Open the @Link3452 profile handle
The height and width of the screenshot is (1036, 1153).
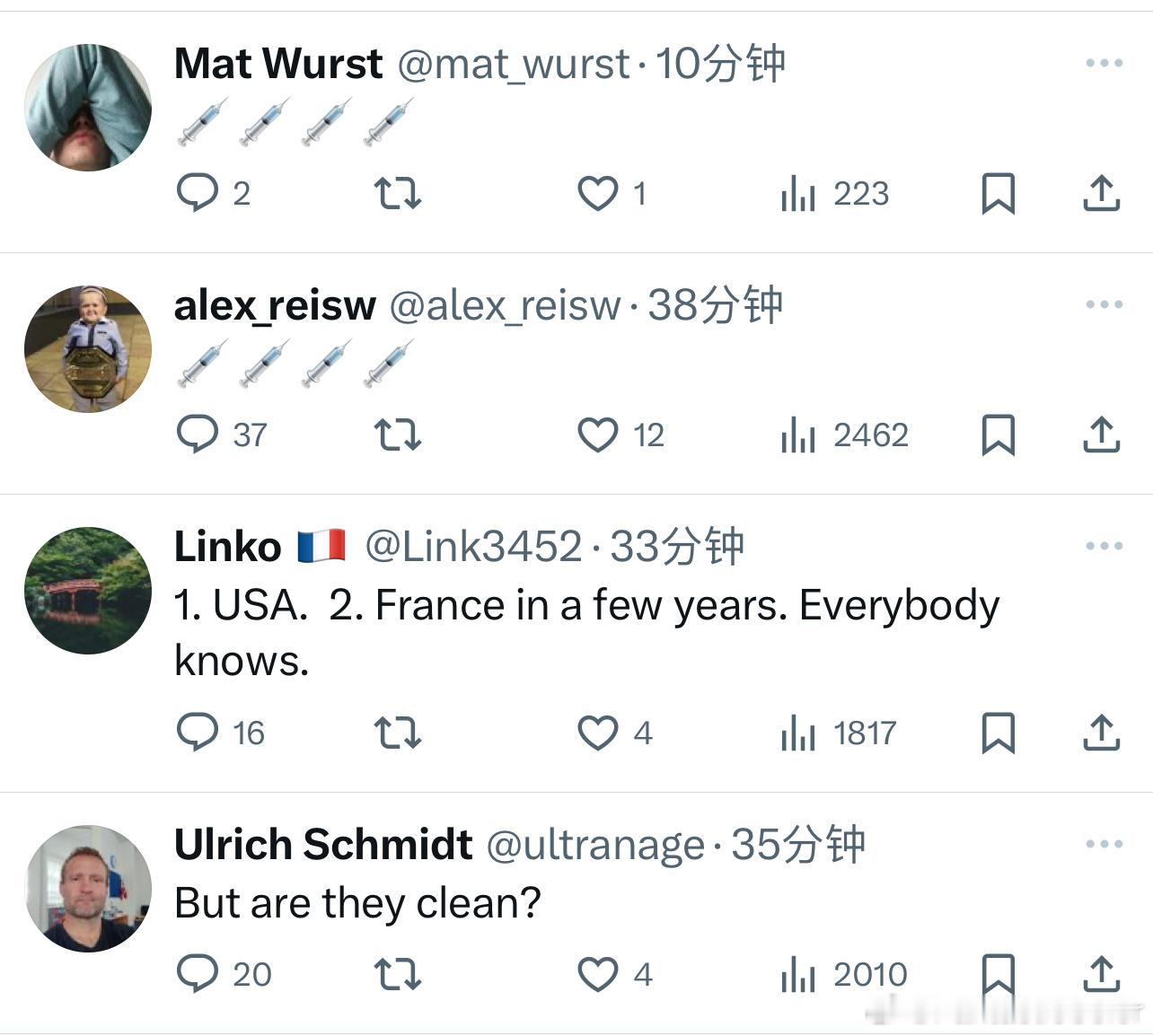[x=473, y=546]
